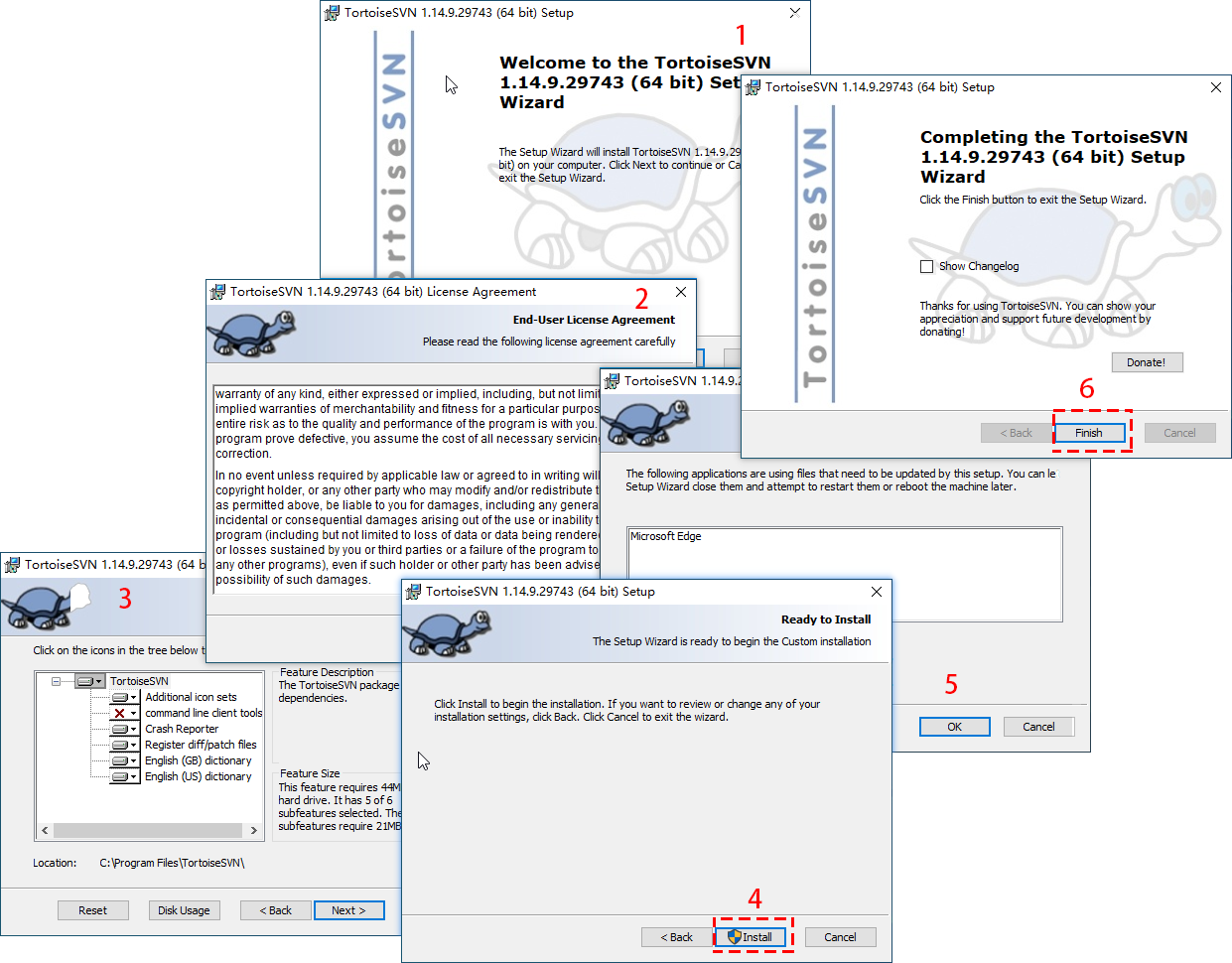Click the Ready to Install window title icon
Image resolution: width=1232 pixels, height=963 pixels.
[413, 592]
